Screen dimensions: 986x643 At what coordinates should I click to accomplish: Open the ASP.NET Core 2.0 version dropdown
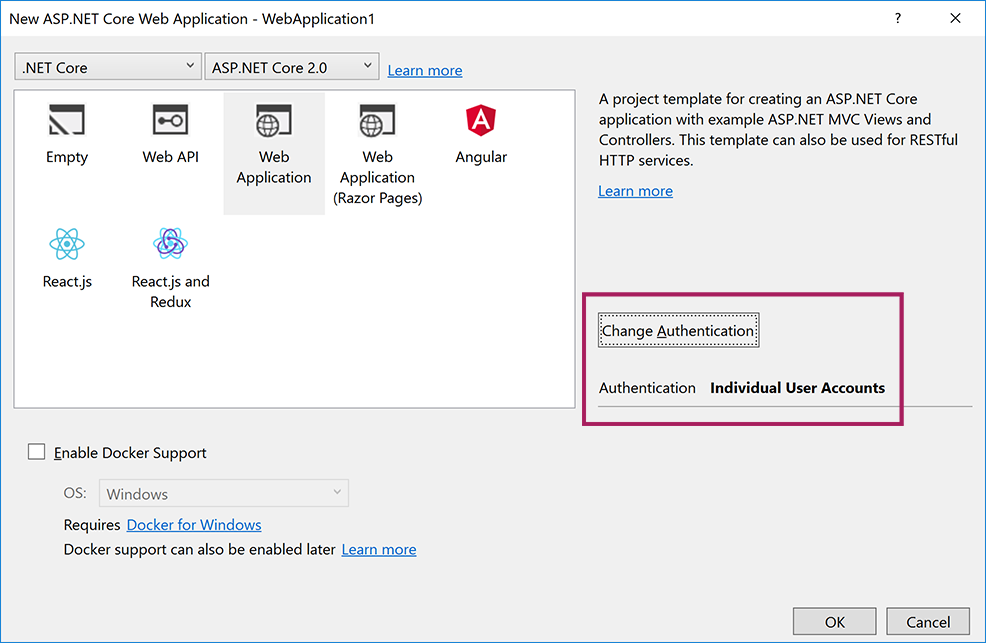tap(291, 66)
